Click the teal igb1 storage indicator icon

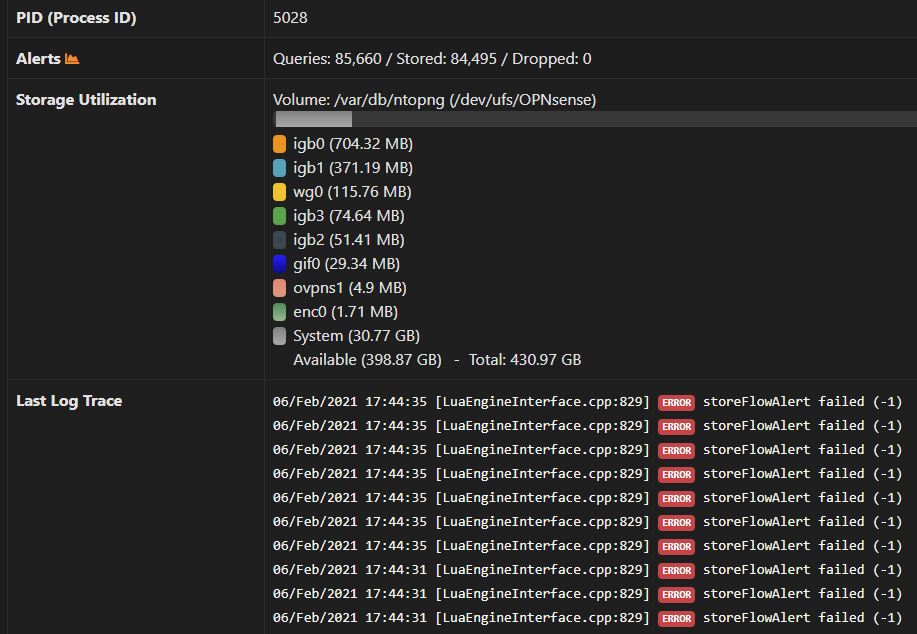tap(279, 167)
